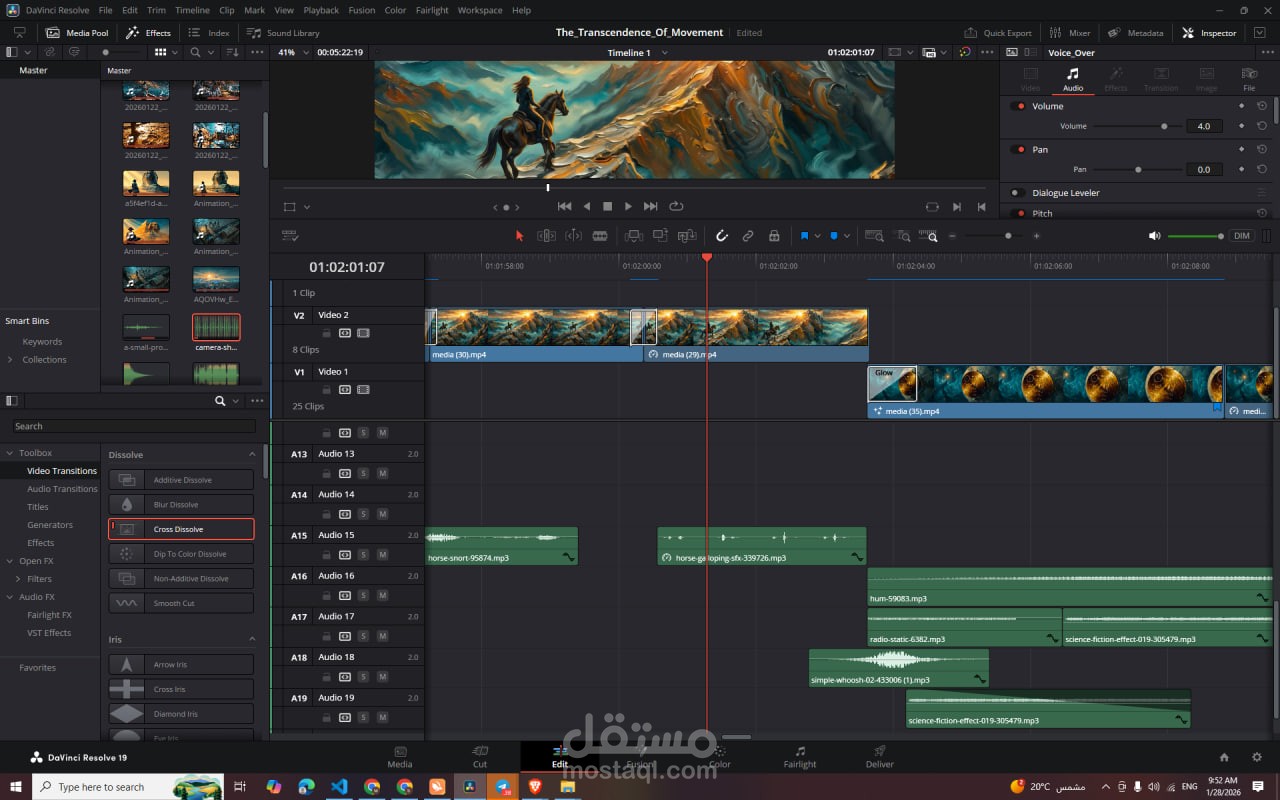This screenshot has height=800, width=1280.
Task: Click the blue Marker icon
Action: [834, 236]
